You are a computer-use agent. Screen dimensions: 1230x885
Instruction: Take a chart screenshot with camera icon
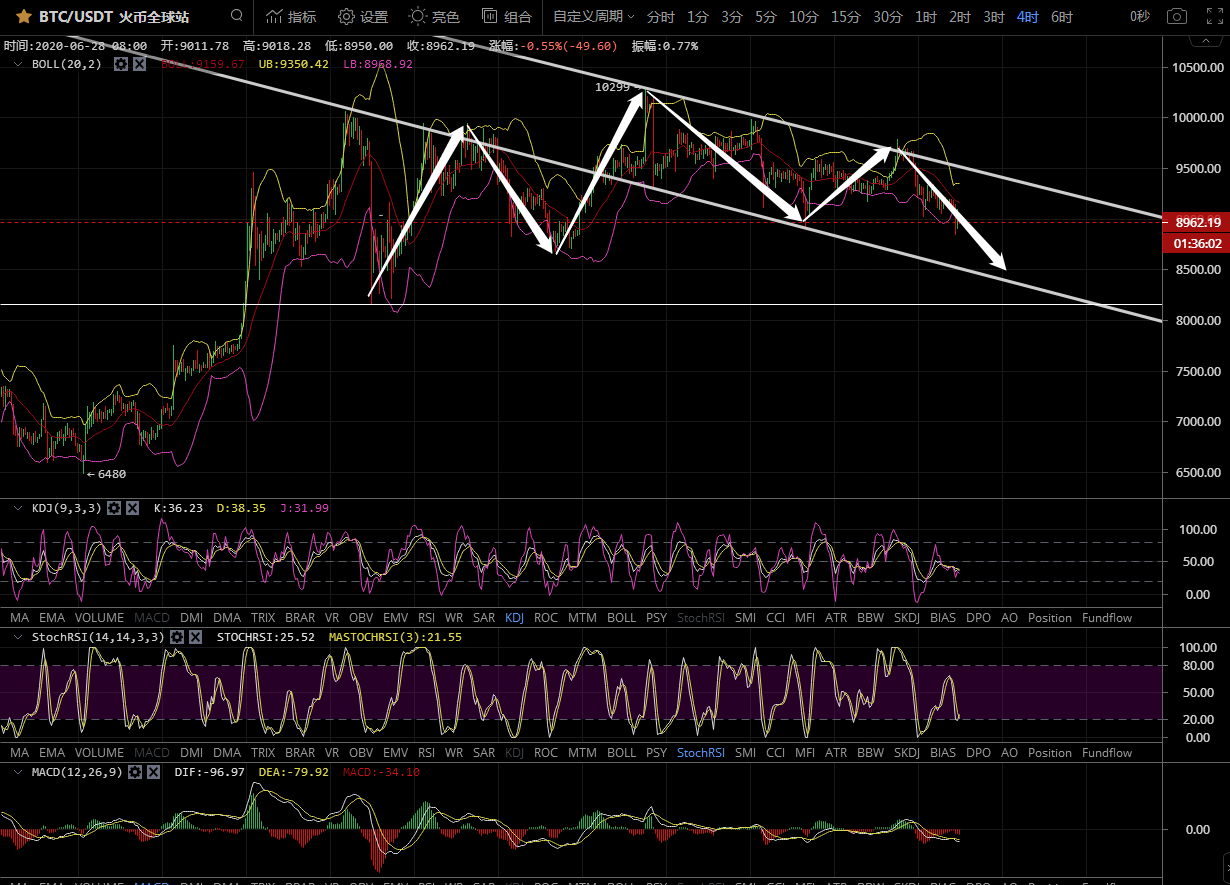(1178, 17)
